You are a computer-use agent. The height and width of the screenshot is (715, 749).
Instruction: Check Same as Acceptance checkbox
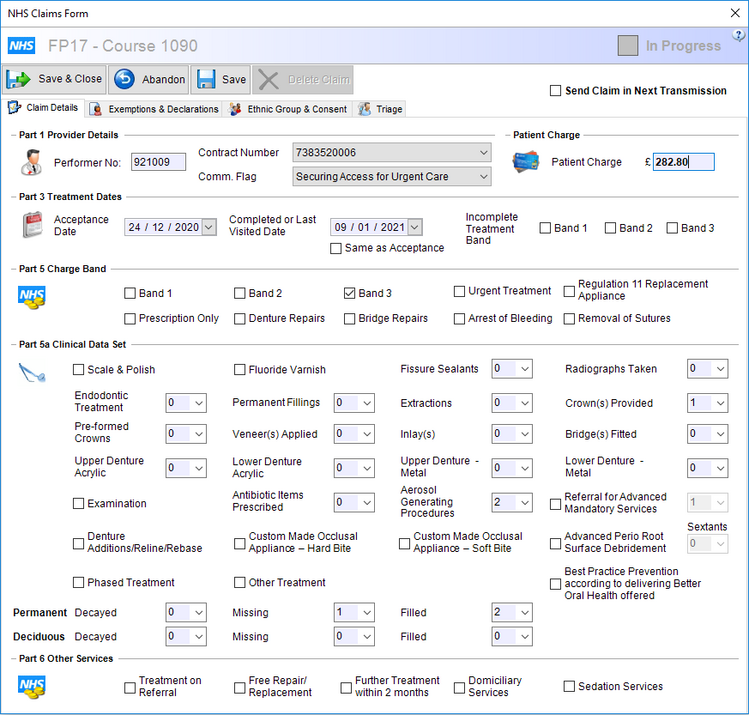(x=336, y=248)
